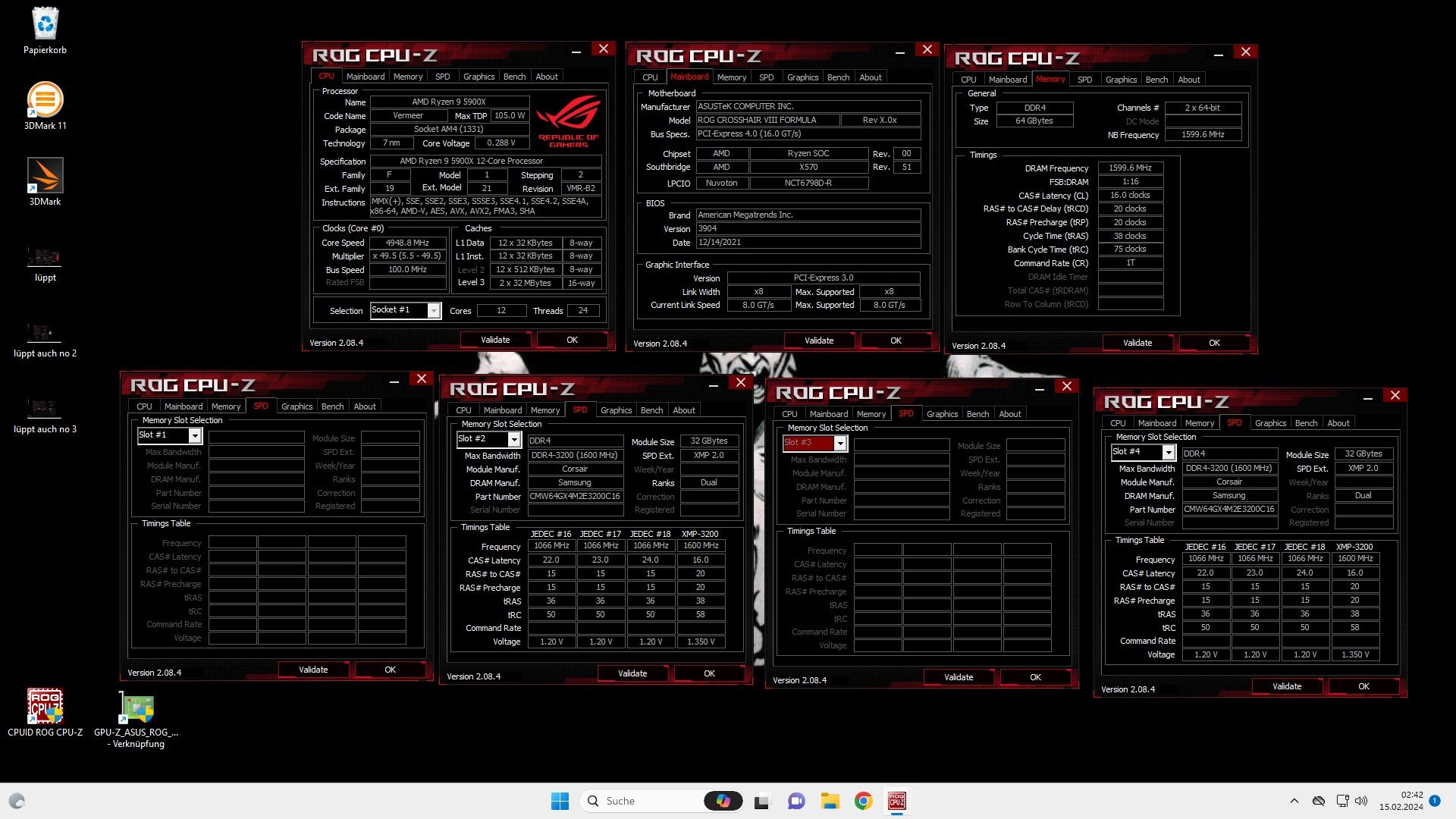
Task: Open SPD tab in the Memory window
Action: 1084,80
